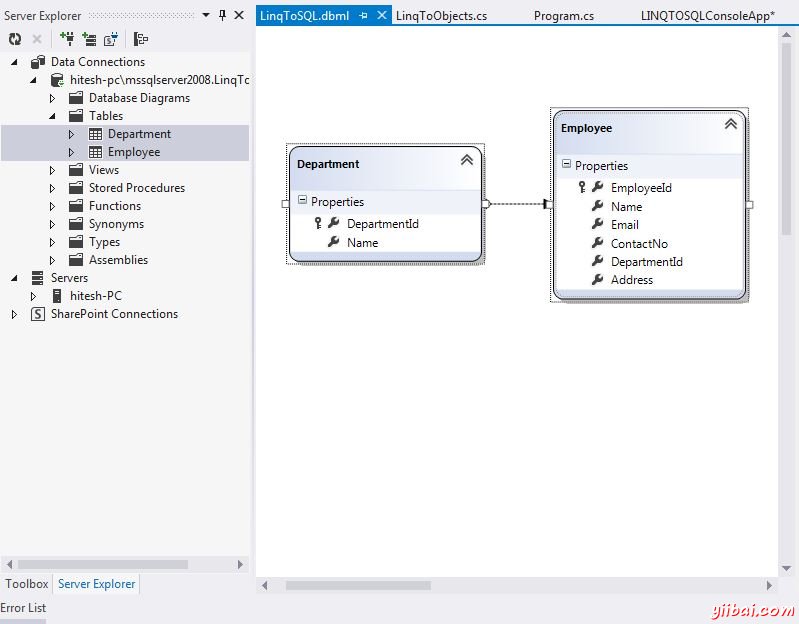Click the pin icon on LinqToSQL.dbml tab
This screenshot has height=624, width=799.
coord(364,15)
